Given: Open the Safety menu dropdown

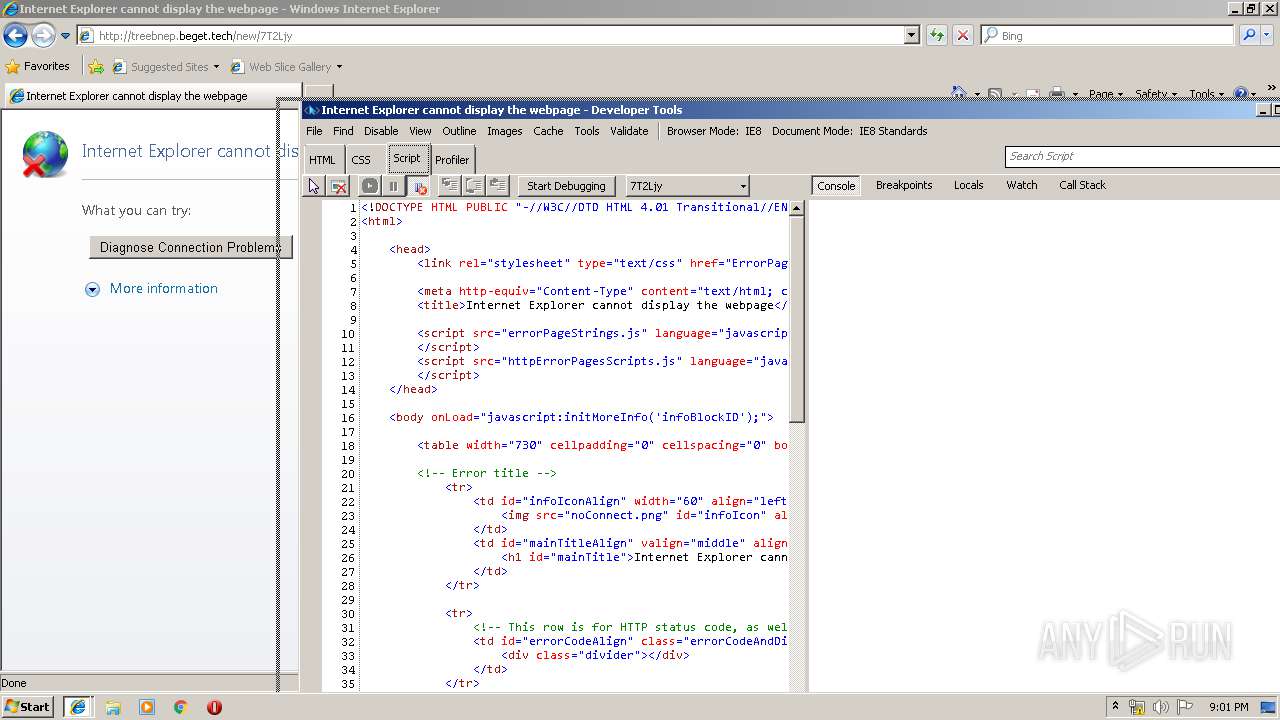Looking at the screenshot, I should pyautogui.click(x=1157, y=94).
